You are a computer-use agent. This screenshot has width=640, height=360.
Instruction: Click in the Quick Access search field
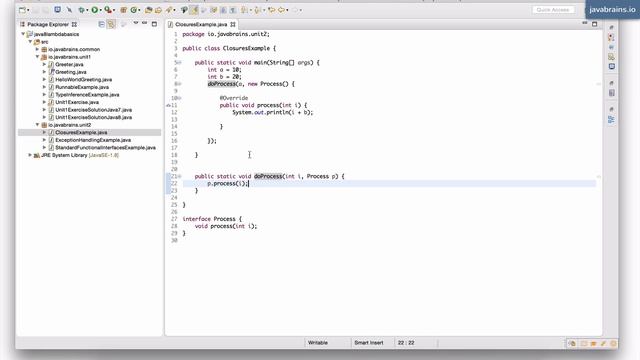click(553, 10)
